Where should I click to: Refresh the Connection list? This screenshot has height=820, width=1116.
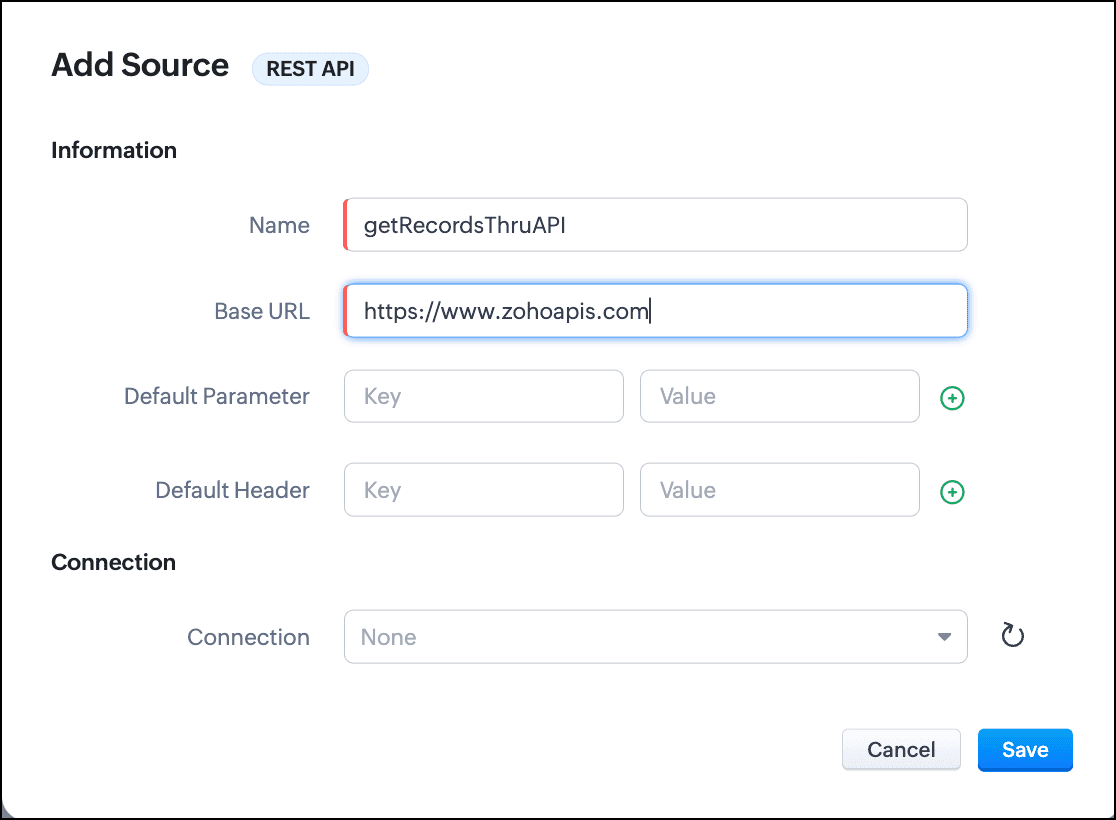1012,636
